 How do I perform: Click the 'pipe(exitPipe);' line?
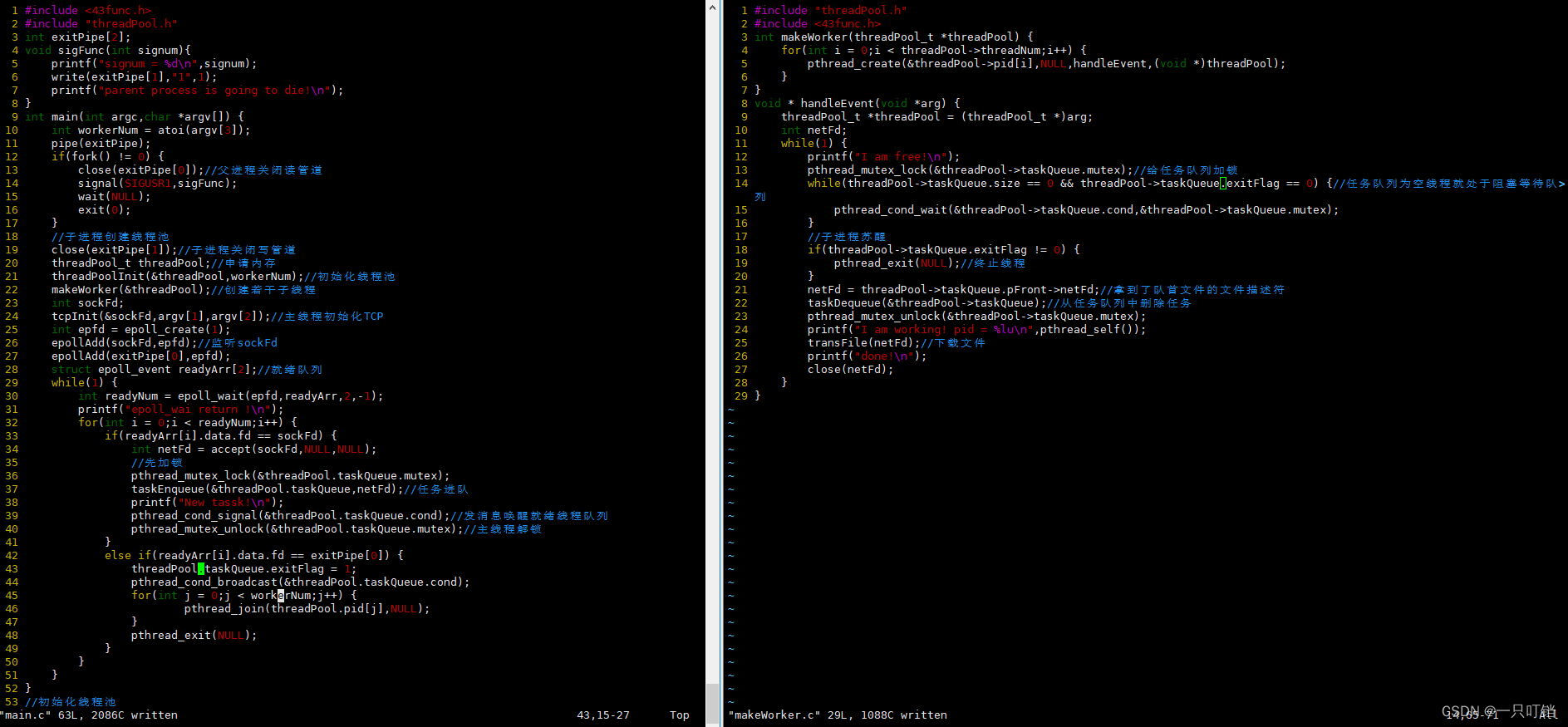(x=101, y=143)
